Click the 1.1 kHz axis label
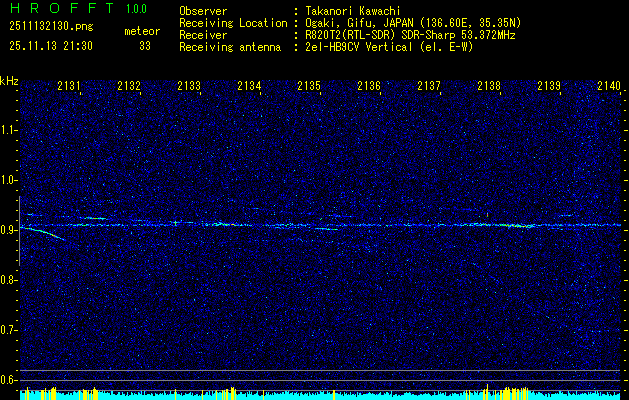Screen dimensions: 629x400 point(8,130)
